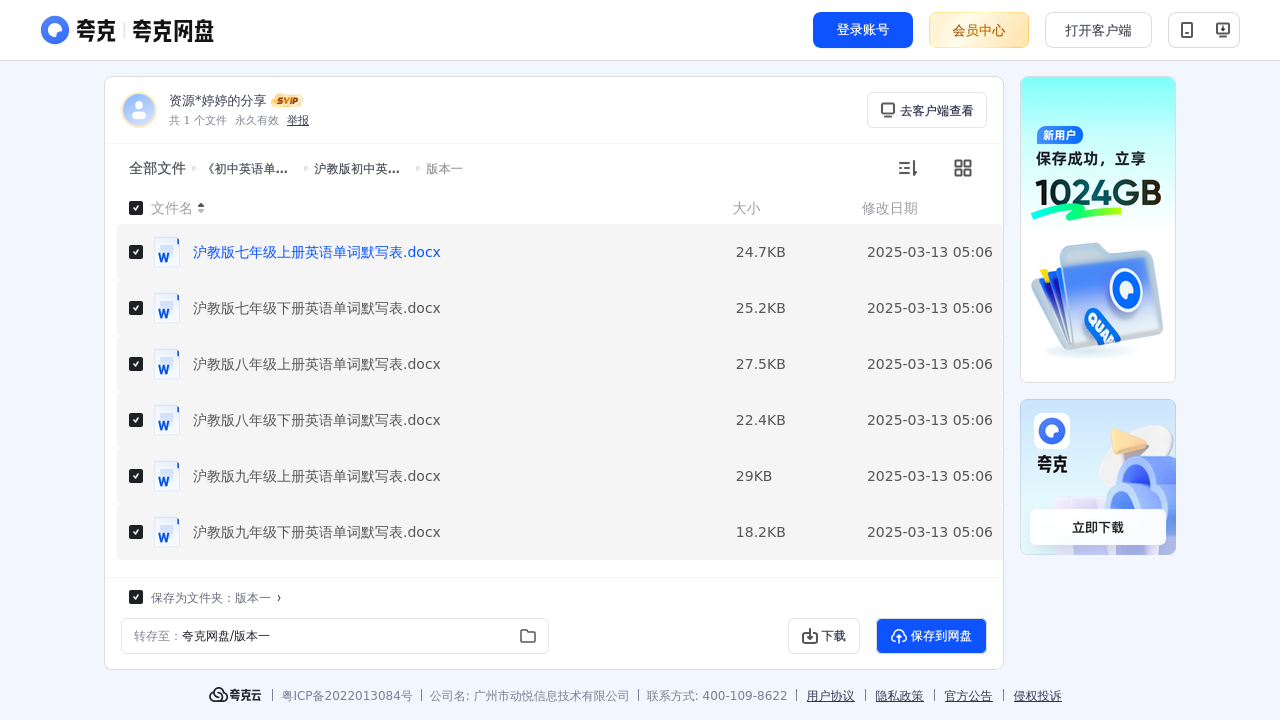
Task: Go to 《初中英语单... breadcrumb
Action: pyautogui.click(x=247, y=169)
